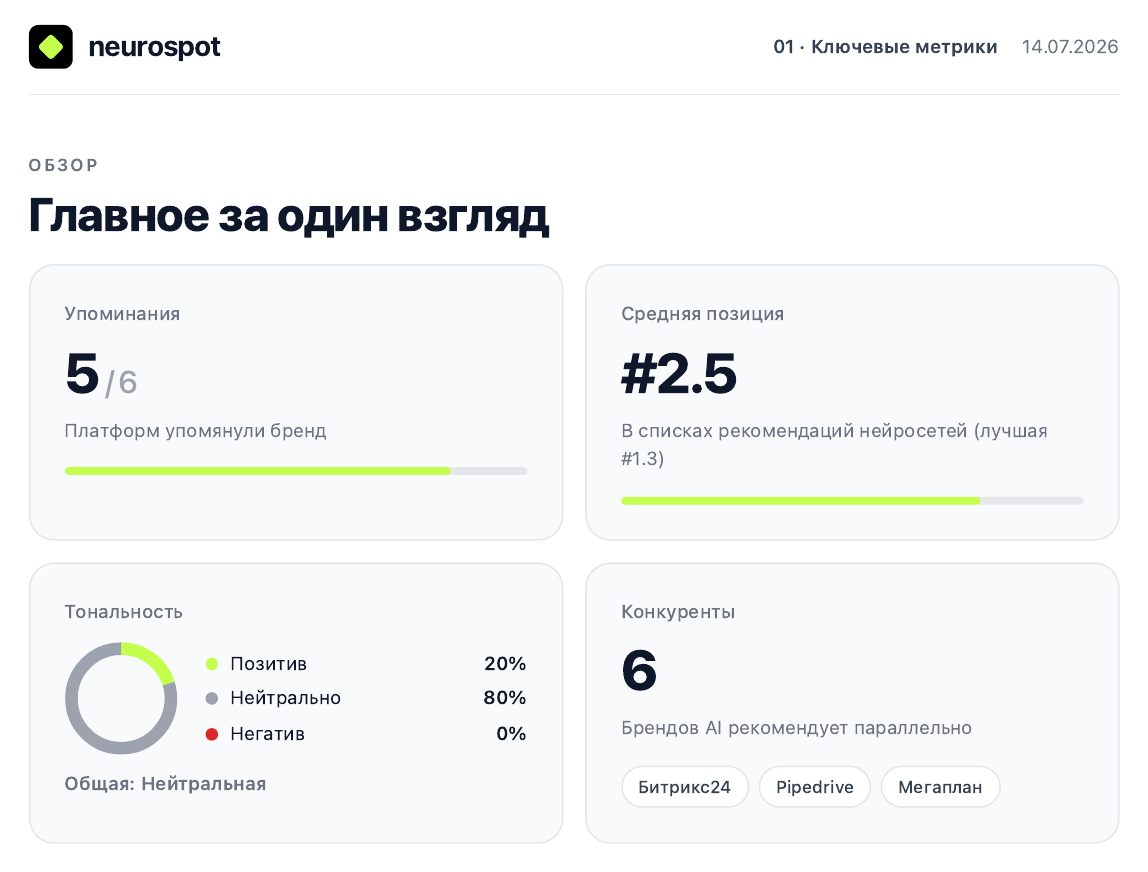
Task: Click the date 14.07.2026
Action: [x=1070, y=47]
